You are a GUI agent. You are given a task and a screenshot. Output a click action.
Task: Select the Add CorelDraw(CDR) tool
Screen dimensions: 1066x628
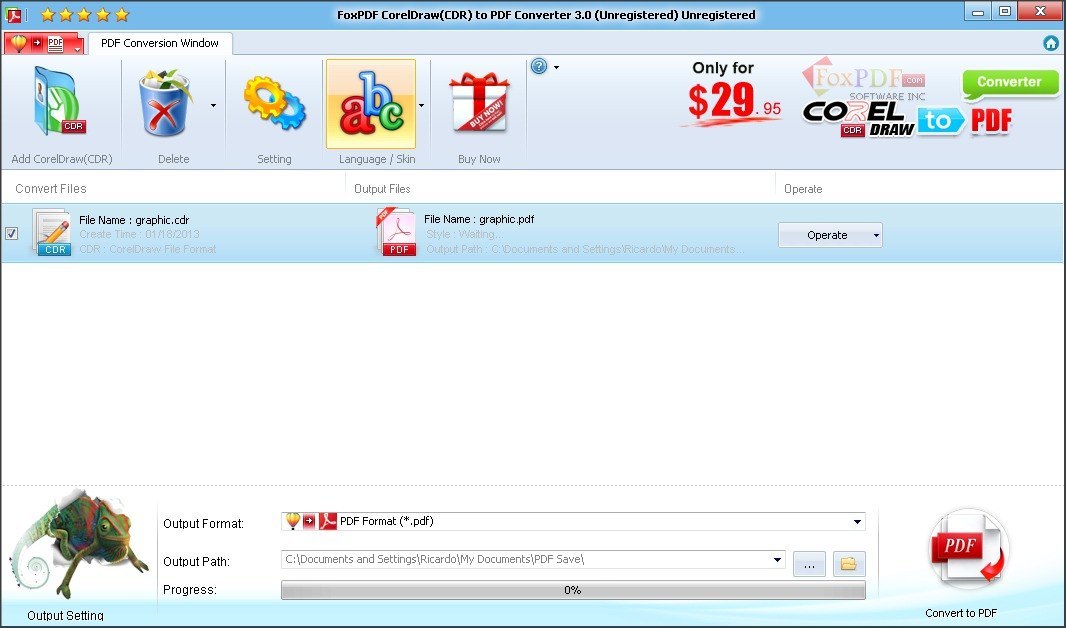pyautogui.click(x=60, y=100)
